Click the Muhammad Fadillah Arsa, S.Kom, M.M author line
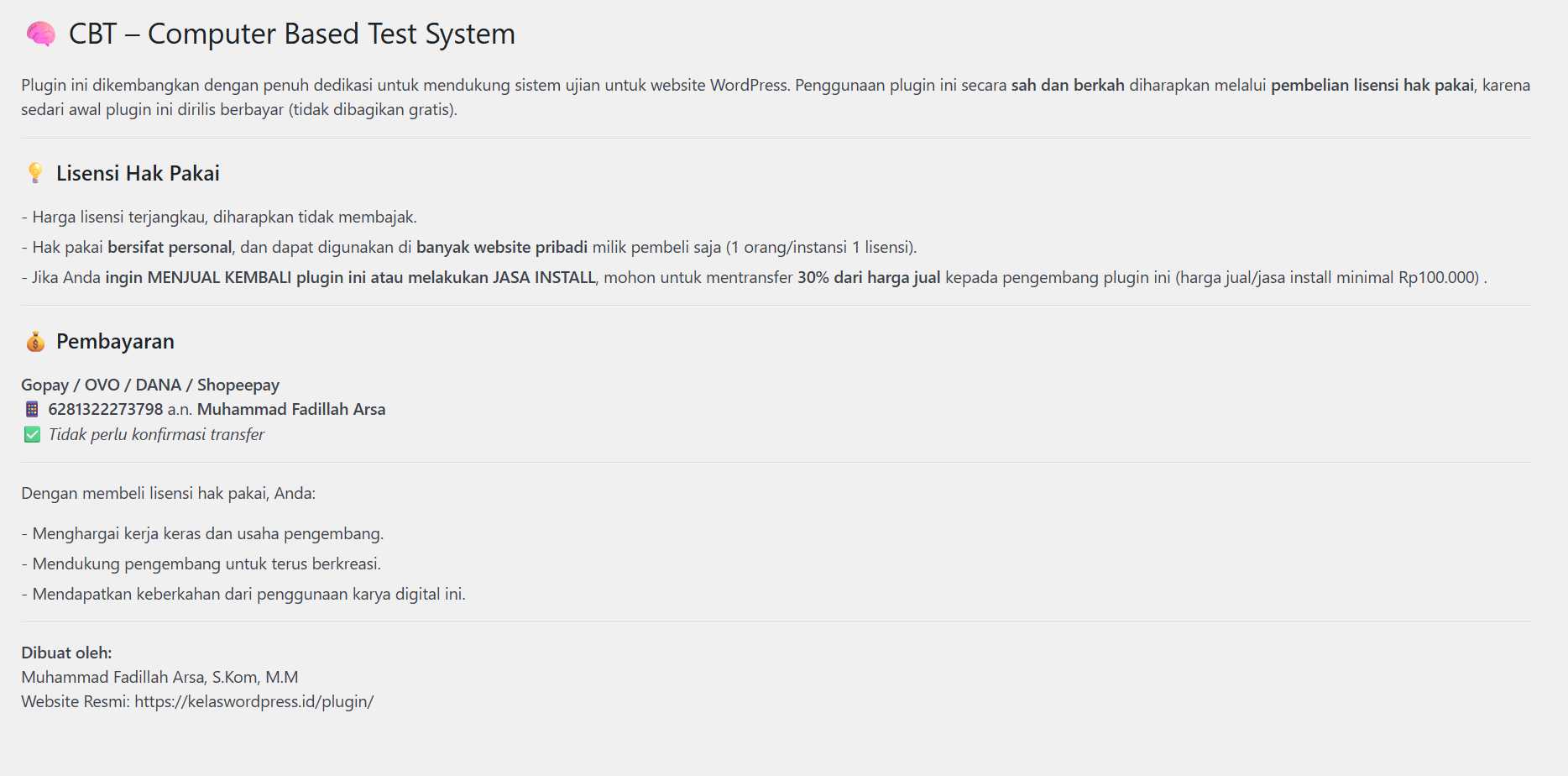The image size is (1568, 776). 159,678
